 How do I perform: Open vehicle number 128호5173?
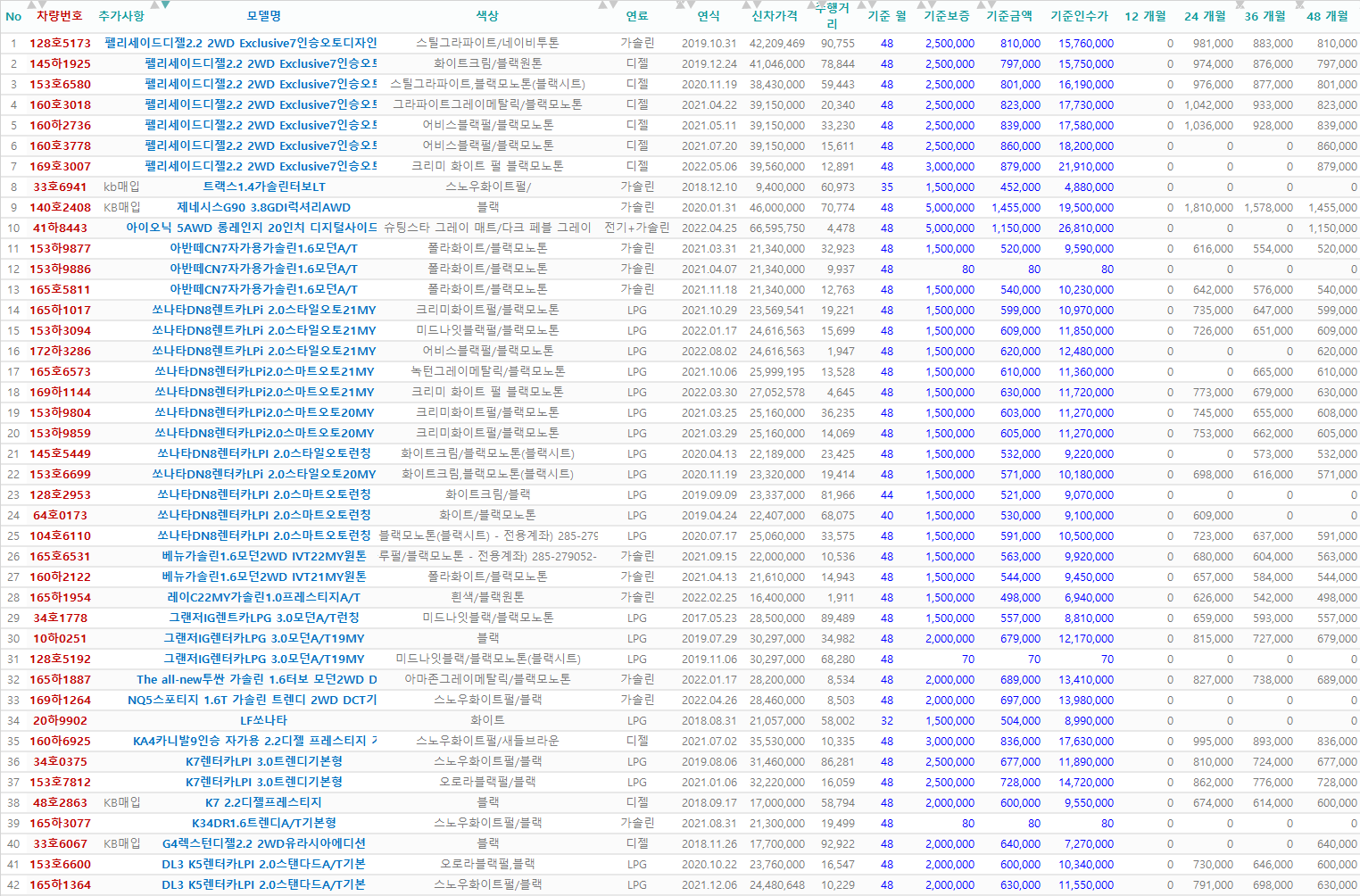pyautogui.click(x=60, y=43)
